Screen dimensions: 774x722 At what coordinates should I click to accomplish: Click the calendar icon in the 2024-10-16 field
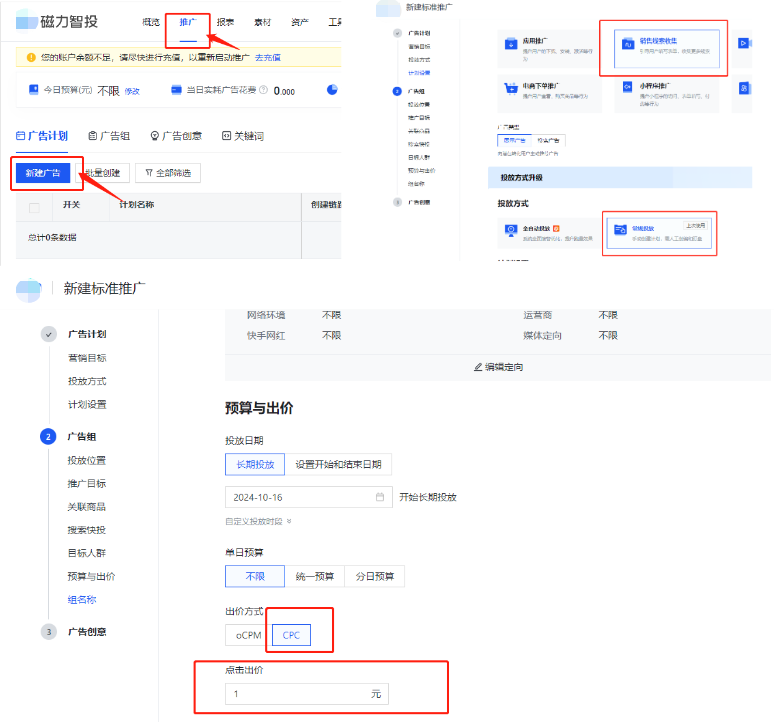tap(380, 497)
